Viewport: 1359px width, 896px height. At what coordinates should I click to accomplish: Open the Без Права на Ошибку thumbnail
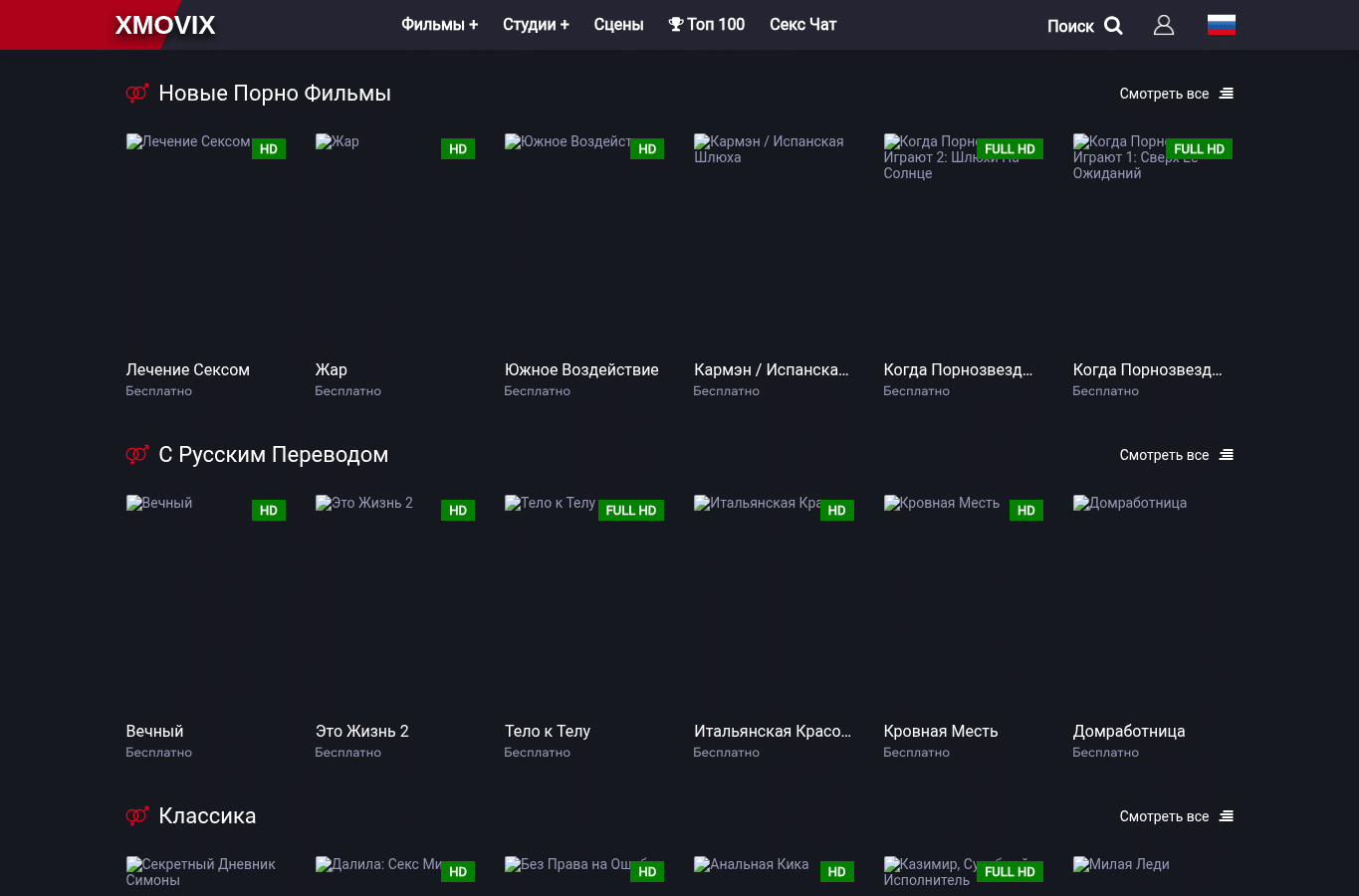584,876
